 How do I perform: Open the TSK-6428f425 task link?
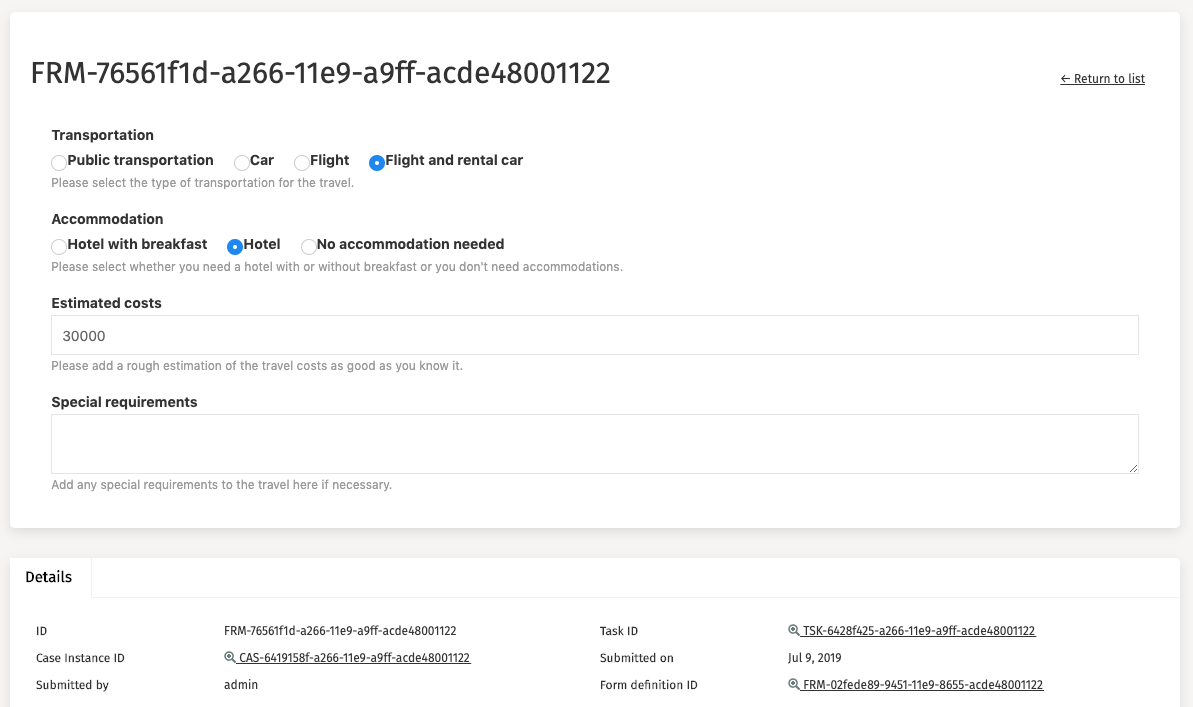[918, 631]
